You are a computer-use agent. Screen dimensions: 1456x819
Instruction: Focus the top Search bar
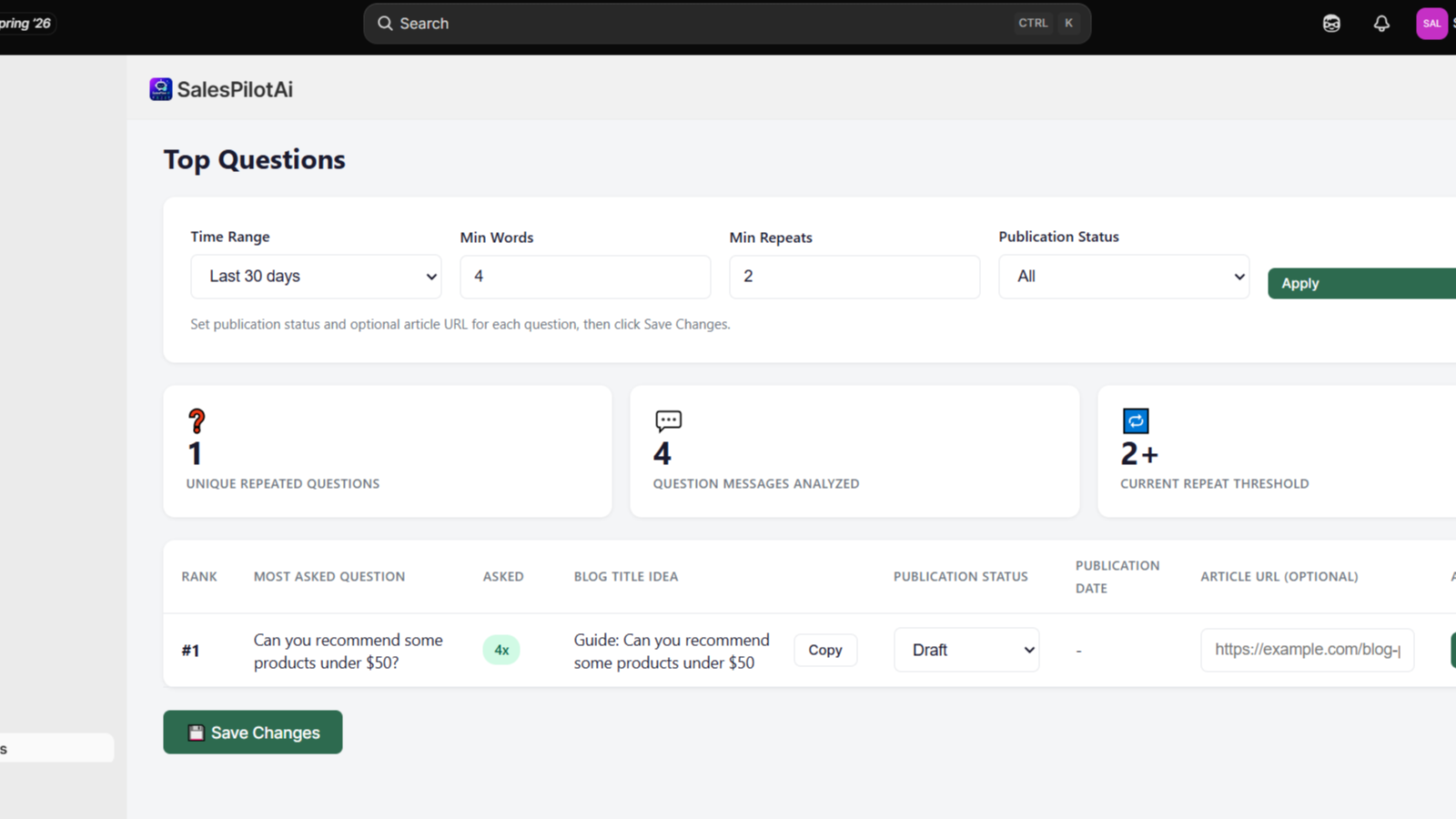coord(727,24)
